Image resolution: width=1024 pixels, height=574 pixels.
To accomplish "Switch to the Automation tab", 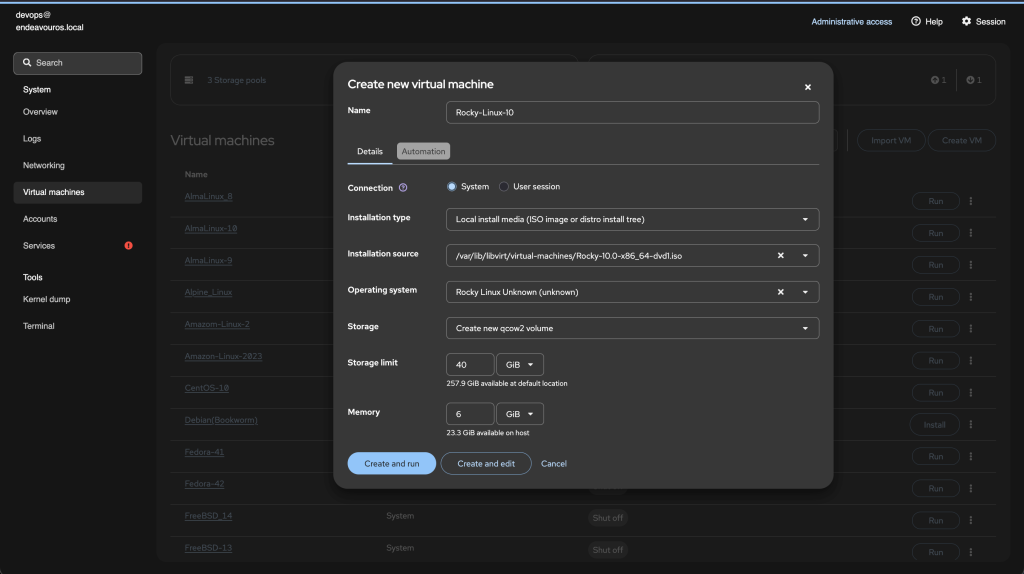I will click(423, 151).
